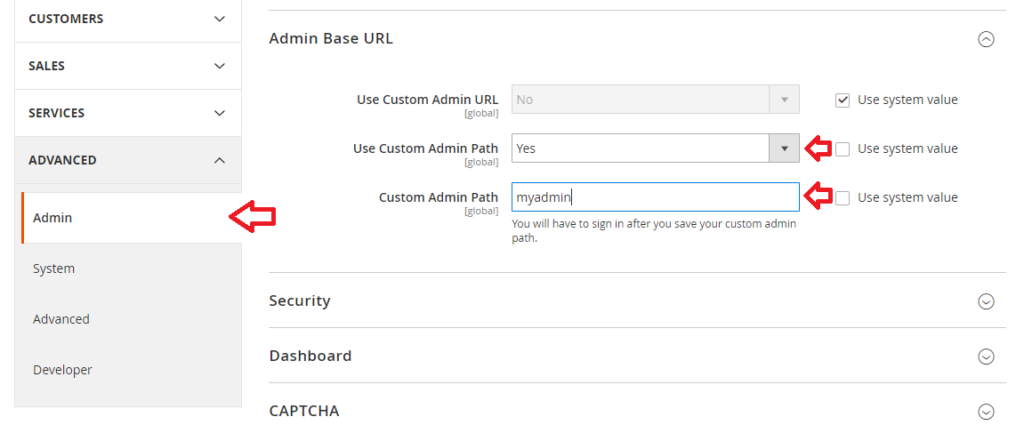1024x441 pixels.
Task: Open the Dashboard section heading
Action: click(310, 355)
